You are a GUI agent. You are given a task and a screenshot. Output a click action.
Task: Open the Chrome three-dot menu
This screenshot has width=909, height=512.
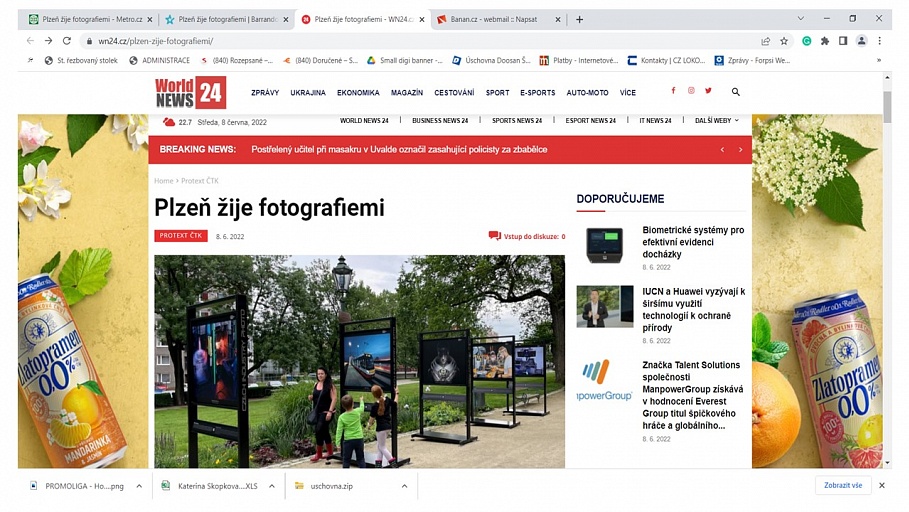coord(879,41)
